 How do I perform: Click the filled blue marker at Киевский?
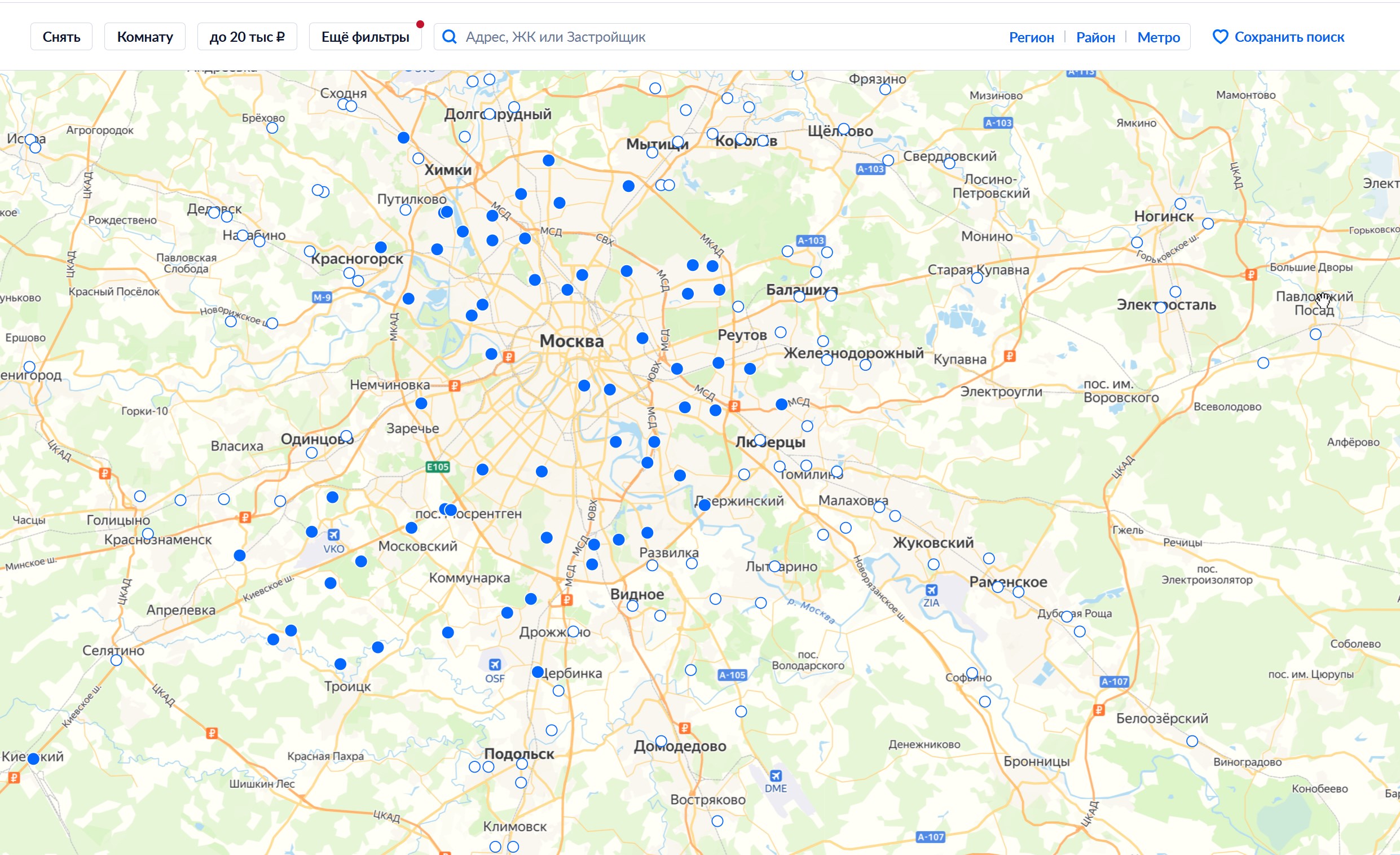tap(33, 758)
